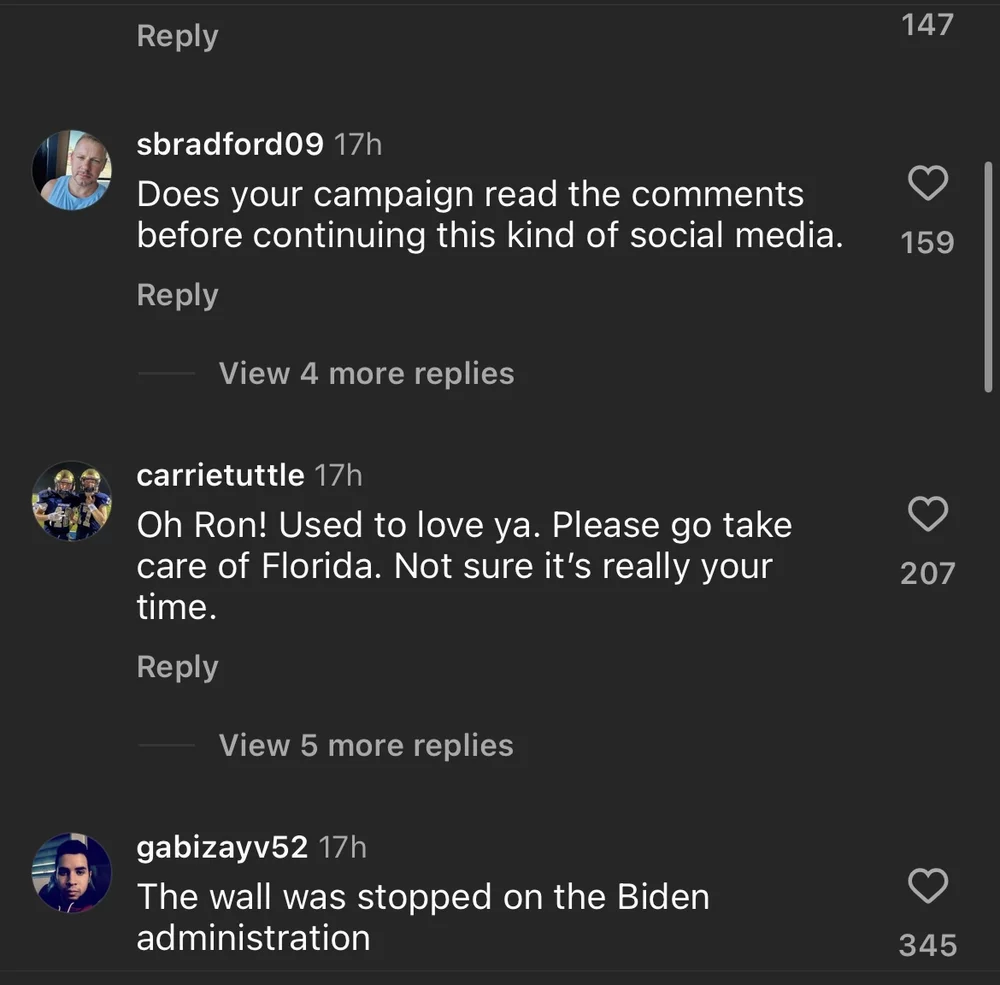This screenshot has height=985, width=1000.
Task: Like carrietuttle's comment with the heart
Action: point(927,514)
